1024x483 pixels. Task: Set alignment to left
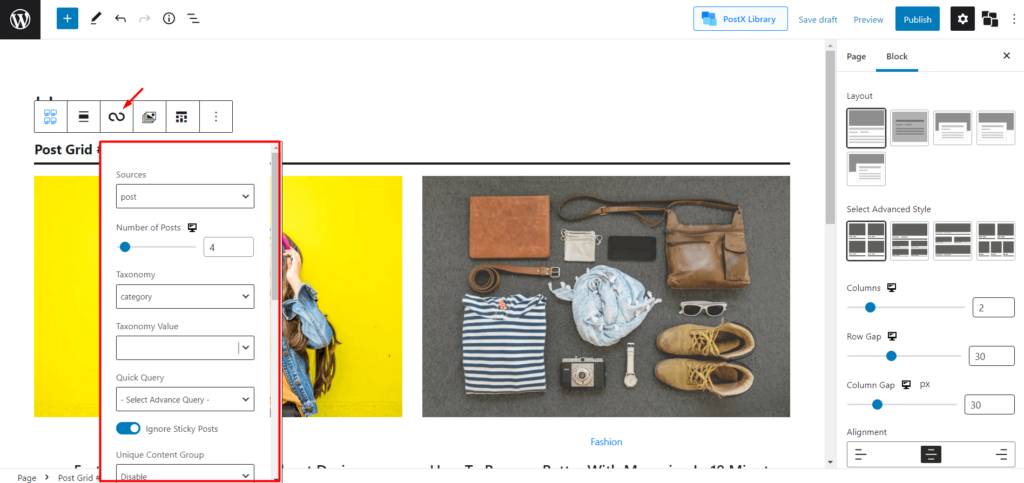coord(861,454)
